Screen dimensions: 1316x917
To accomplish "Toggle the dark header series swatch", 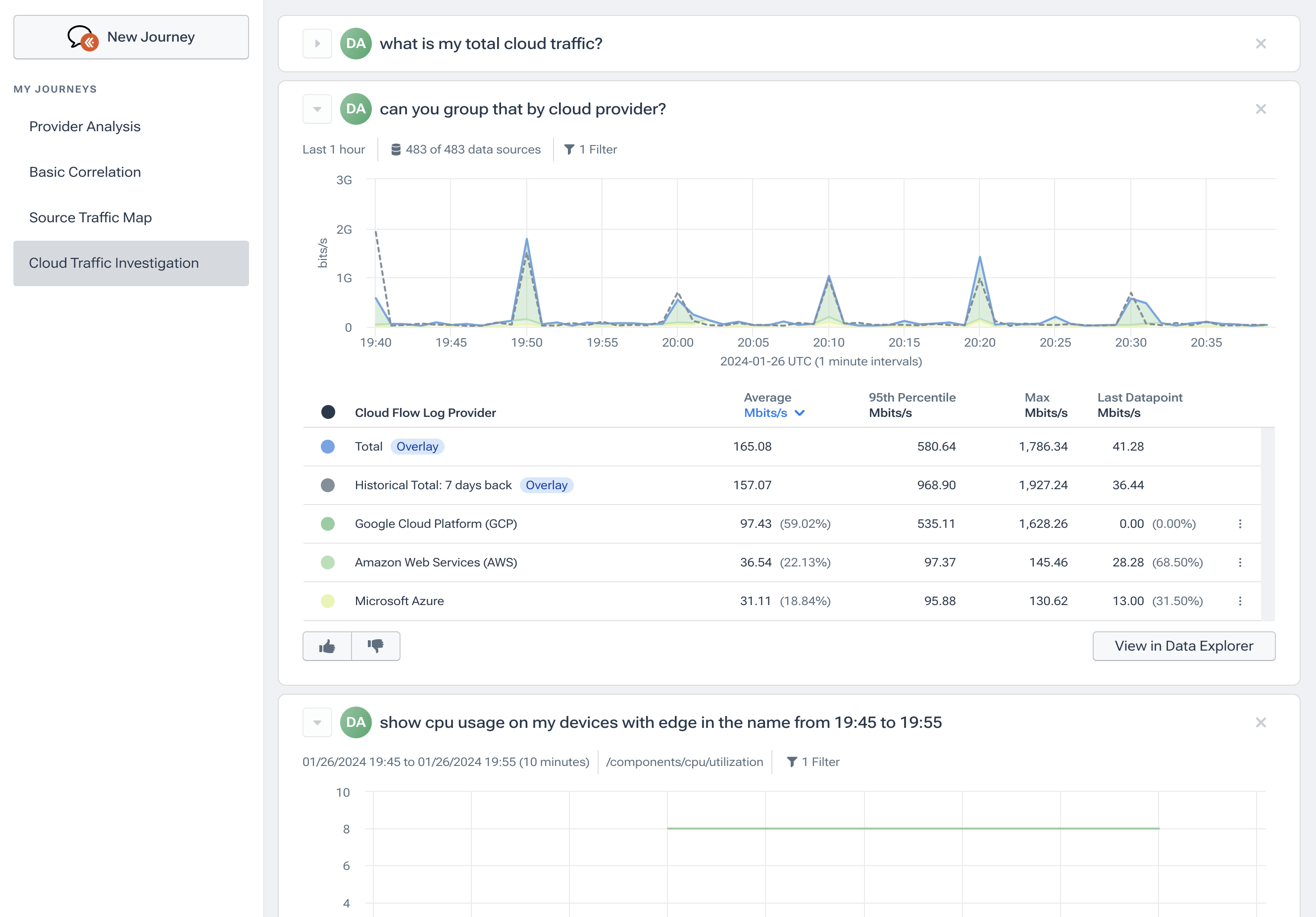I will tap(328, 412).
